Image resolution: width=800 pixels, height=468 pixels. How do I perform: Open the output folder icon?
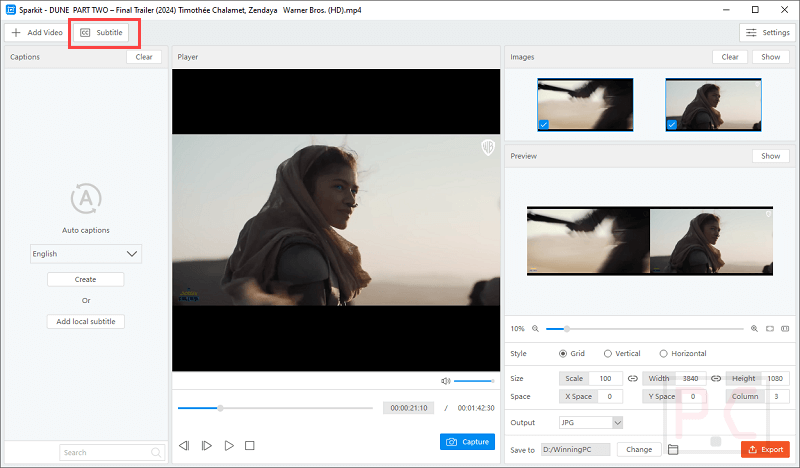click(673, 449)
